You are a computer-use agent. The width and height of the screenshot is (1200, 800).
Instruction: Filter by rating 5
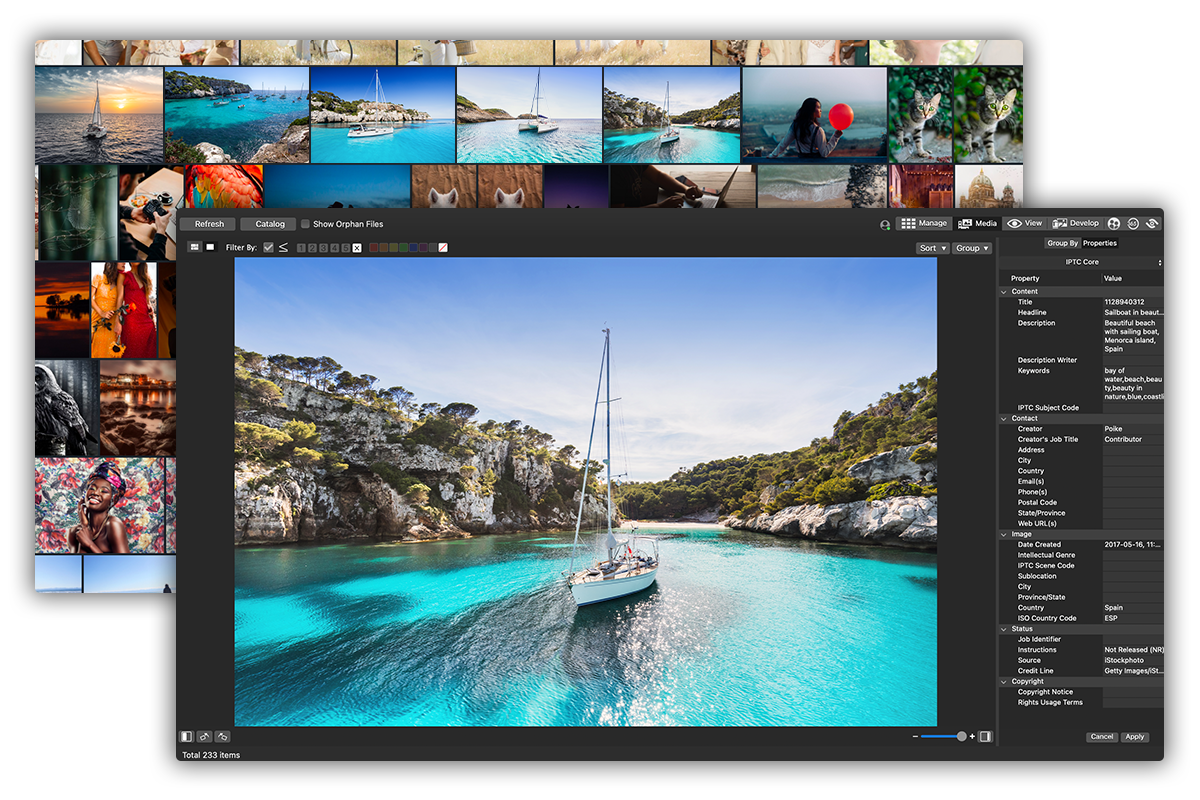345,248
